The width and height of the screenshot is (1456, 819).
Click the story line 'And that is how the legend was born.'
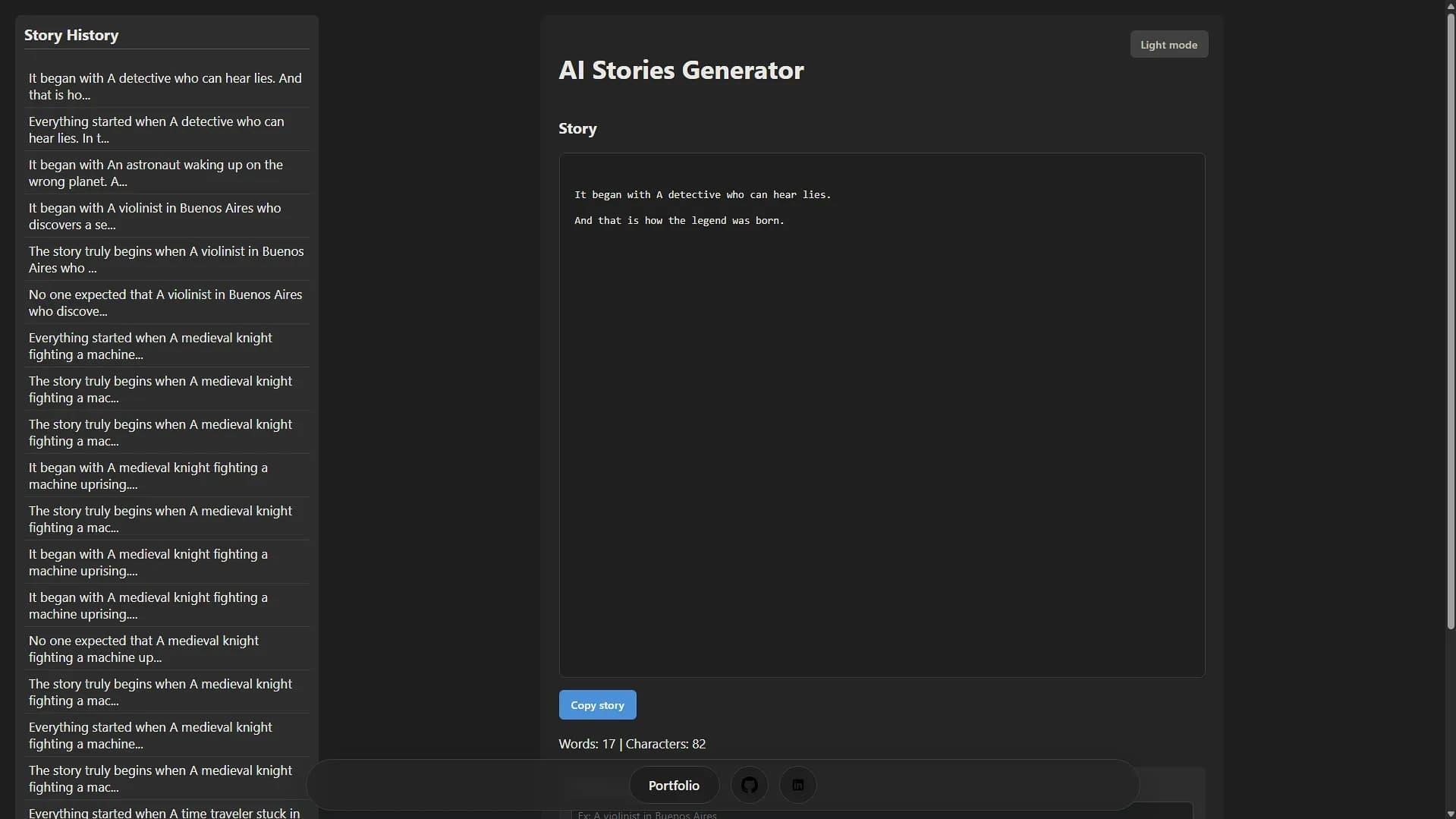(x=679, y=220)
